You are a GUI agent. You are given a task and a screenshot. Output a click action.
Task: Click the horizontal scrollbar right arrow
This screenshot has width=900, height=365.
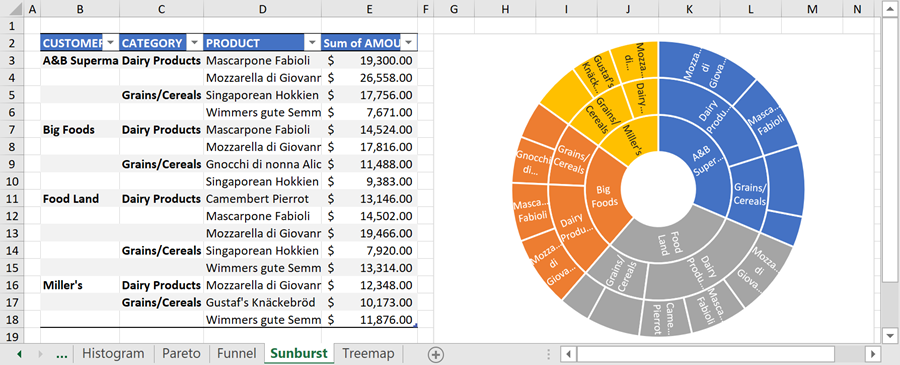tap(872, 354)
